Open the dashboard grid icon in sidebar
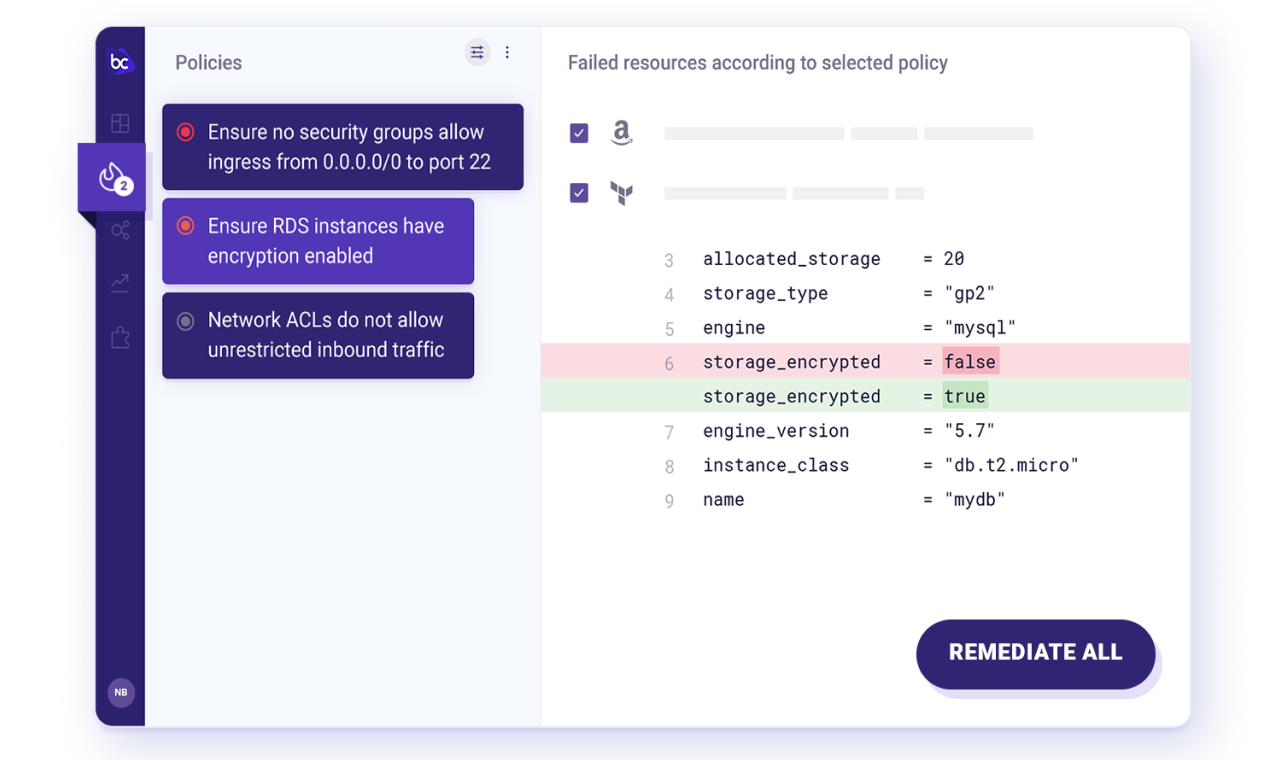This screenshot has height=760, width=1270. (x=120, y=123)
